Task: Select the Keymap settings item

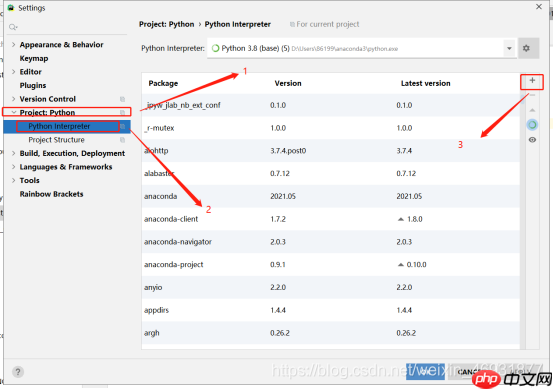Action: click(x=34, y=58)
